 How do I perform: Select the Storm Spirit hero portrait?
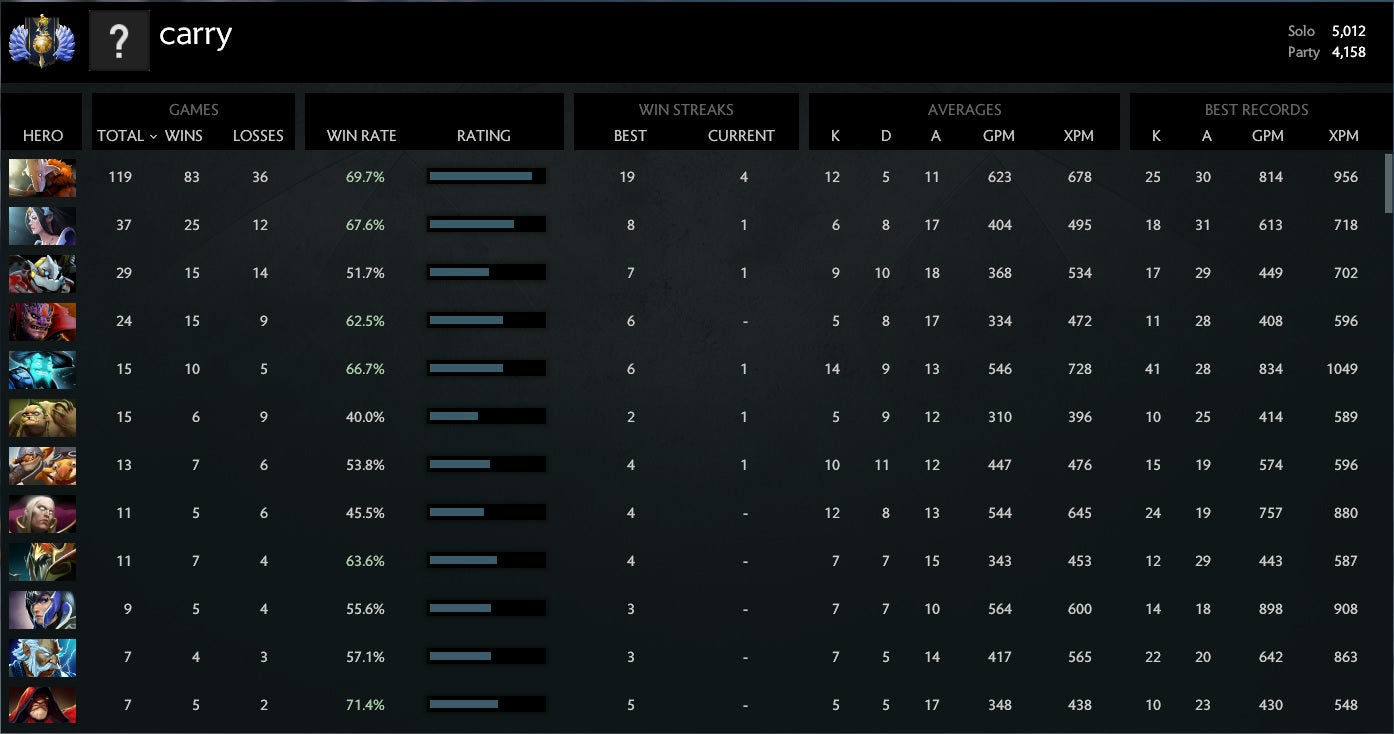42,369
